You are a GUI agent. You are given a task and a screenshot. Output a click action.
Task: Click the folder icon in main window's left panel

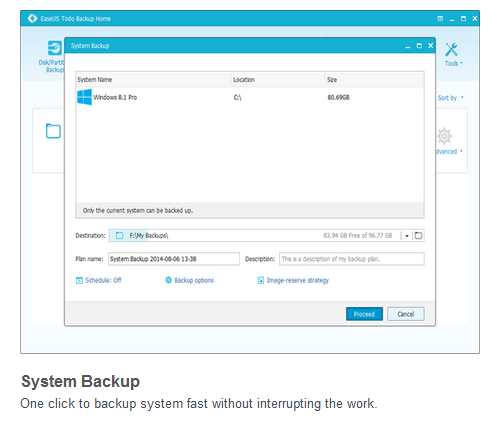click(53, 131)
